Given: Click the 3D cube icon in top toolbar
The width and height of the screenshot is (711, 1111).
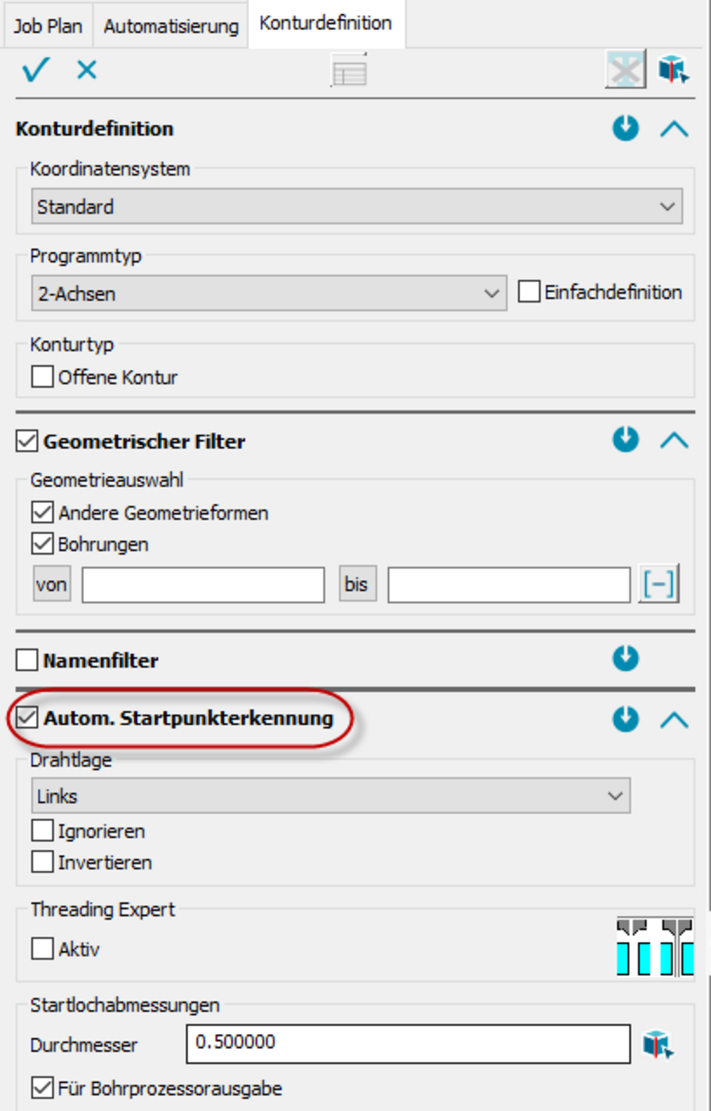Looking at the screenshot, I should point(673,70).
